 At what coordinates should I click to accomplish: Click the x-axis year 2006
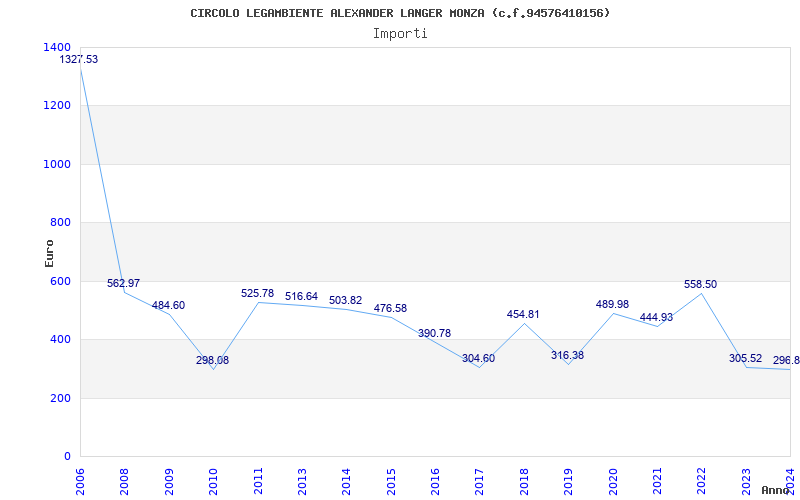point(80,481)
